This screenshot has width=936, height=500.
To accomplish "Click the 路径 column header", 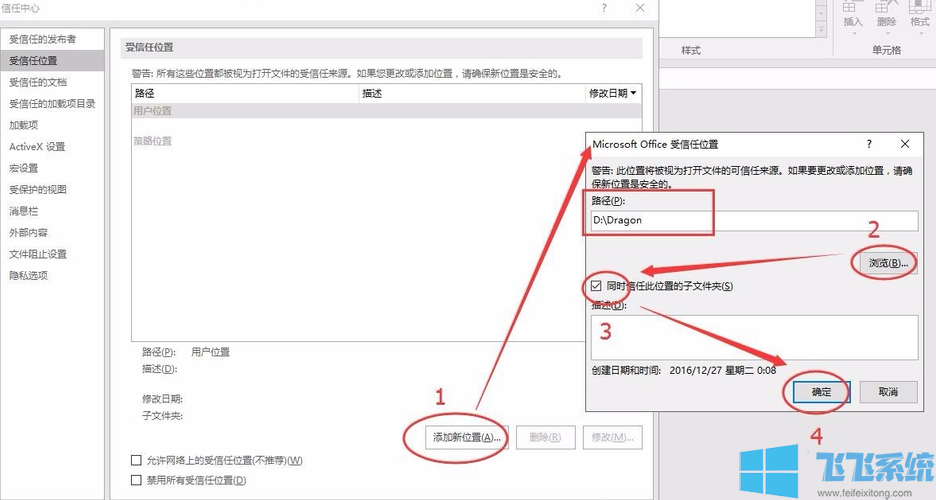I will pos(245,93).
